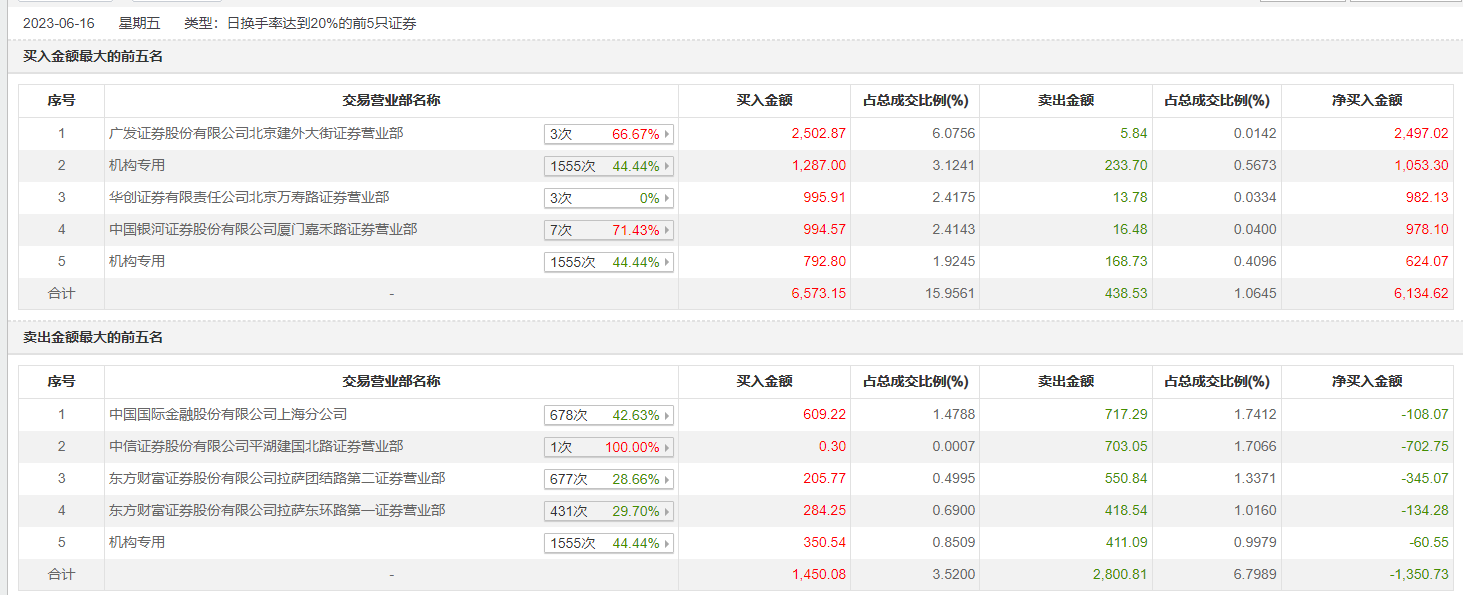
Task: Click the 买入金额最大的前五名 section heading
Action: click(x=93, y=56)
